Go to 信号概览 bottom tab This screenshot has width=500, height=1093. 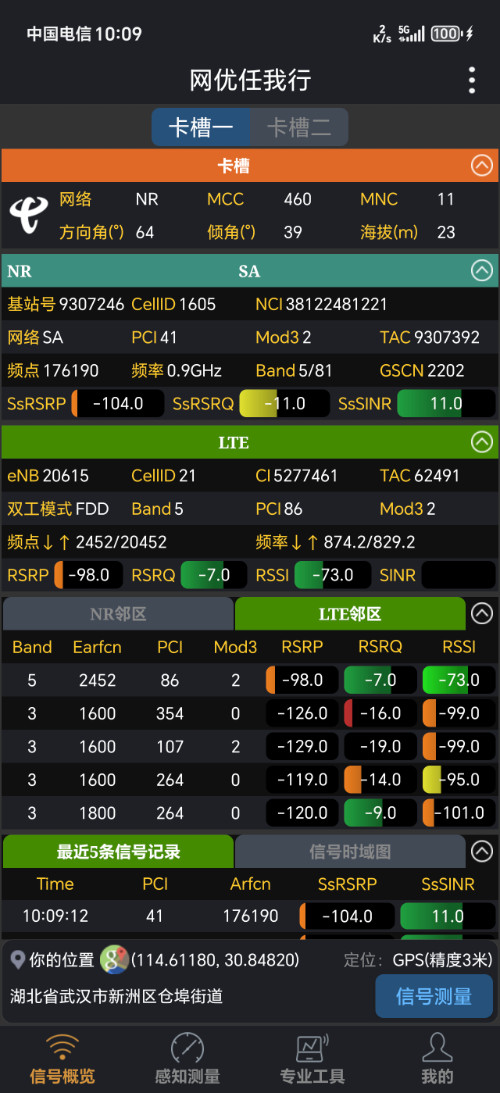(x=62, y=1059)
